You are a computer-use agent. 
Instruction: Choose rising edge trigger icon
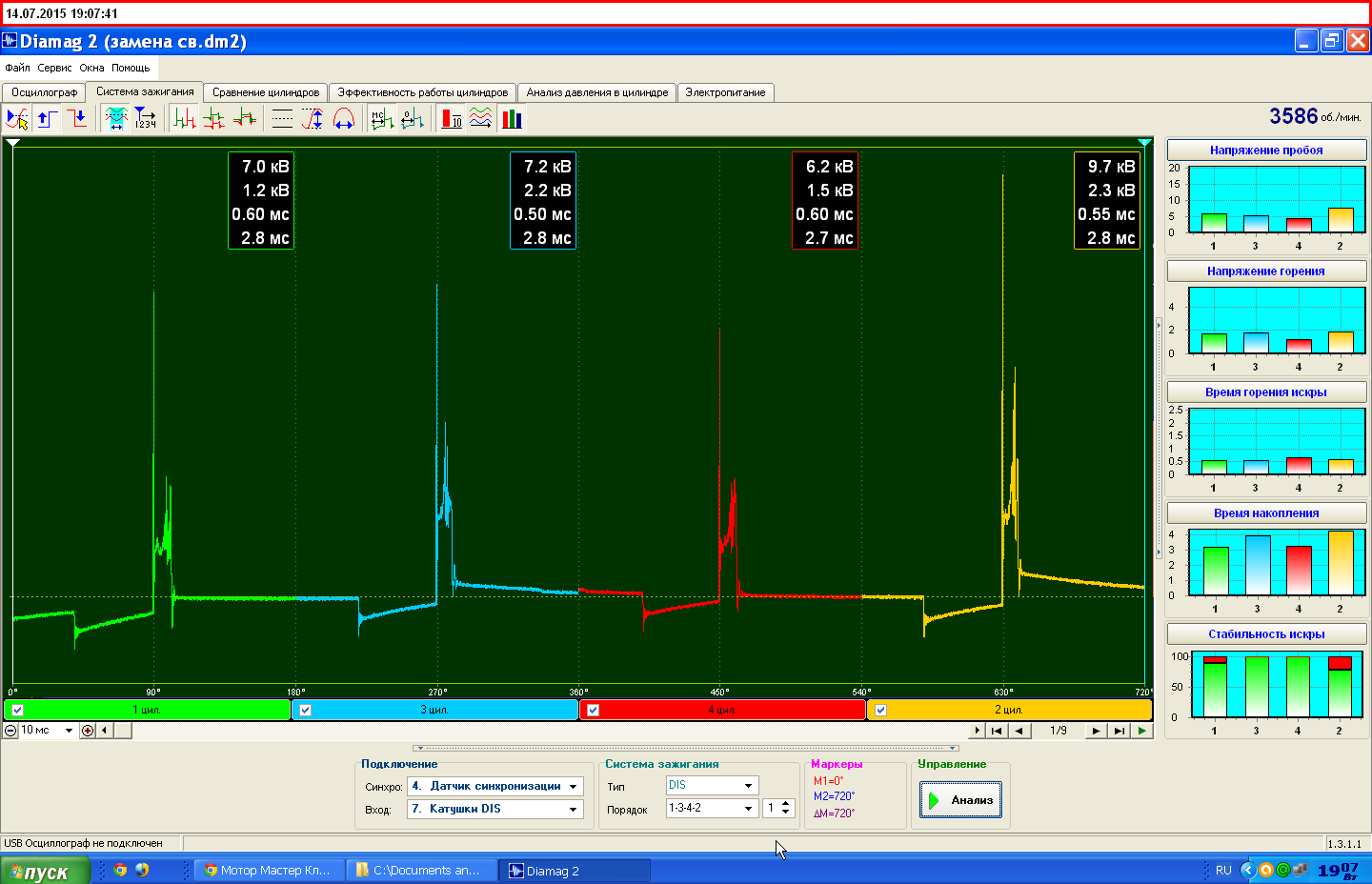pyautogui.click(x=48, y=118)
